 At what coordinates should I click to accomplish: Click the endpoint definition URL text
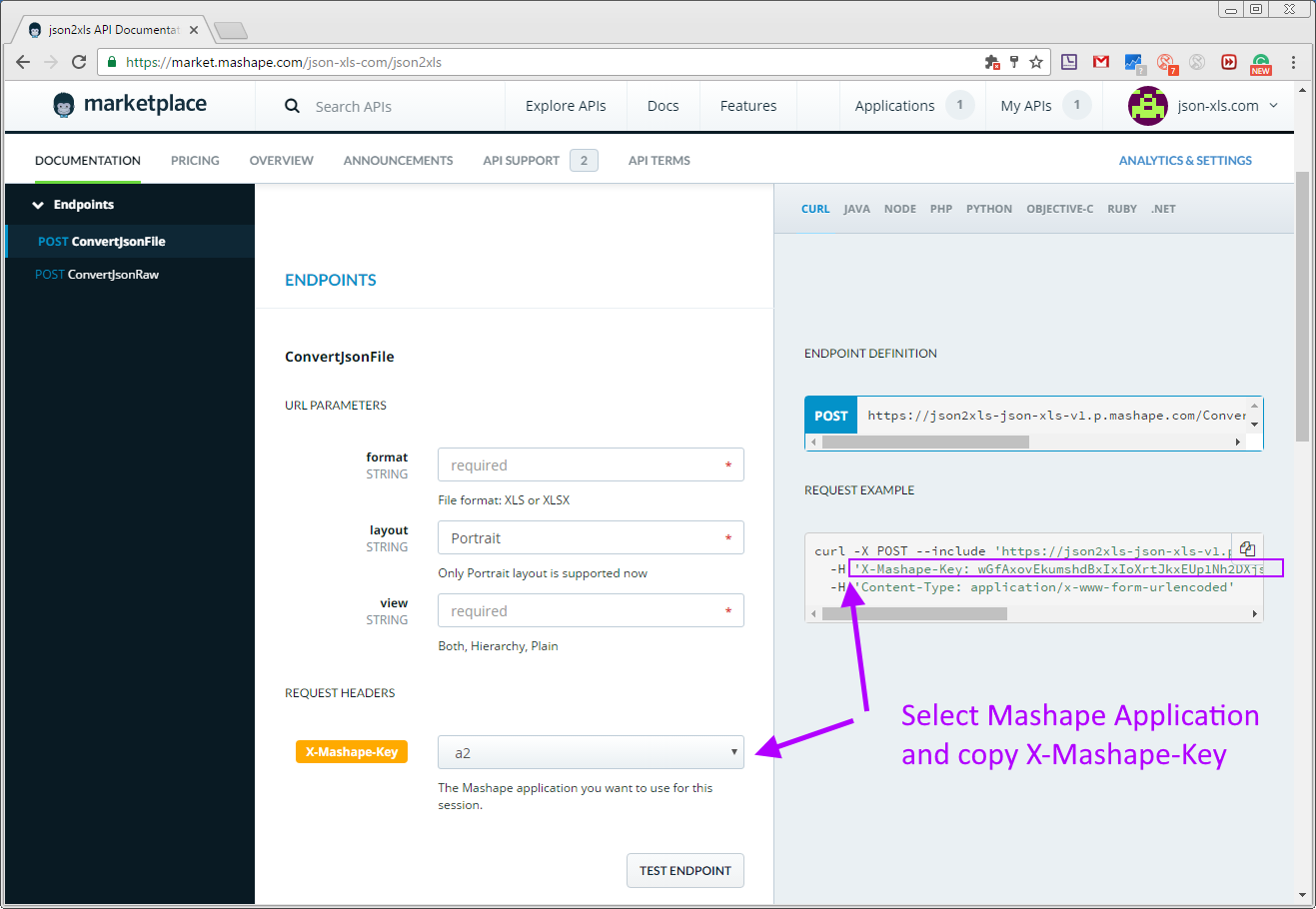coord(1056,416)
